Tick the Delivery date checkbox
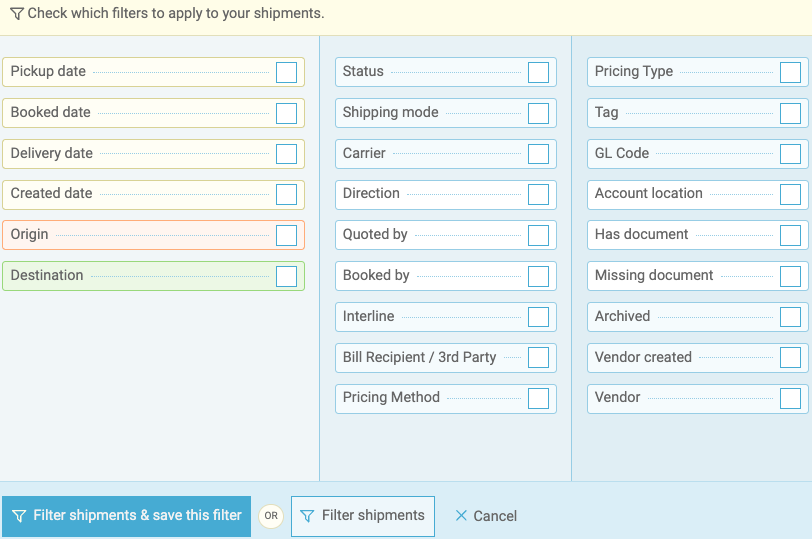This screenshot has height=539, width=812. (286, 154)
